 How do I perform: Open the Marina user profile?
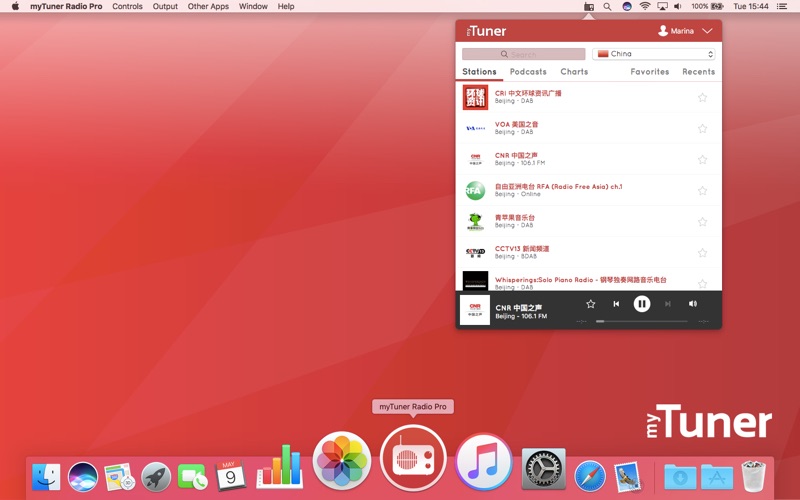point(676,31)
